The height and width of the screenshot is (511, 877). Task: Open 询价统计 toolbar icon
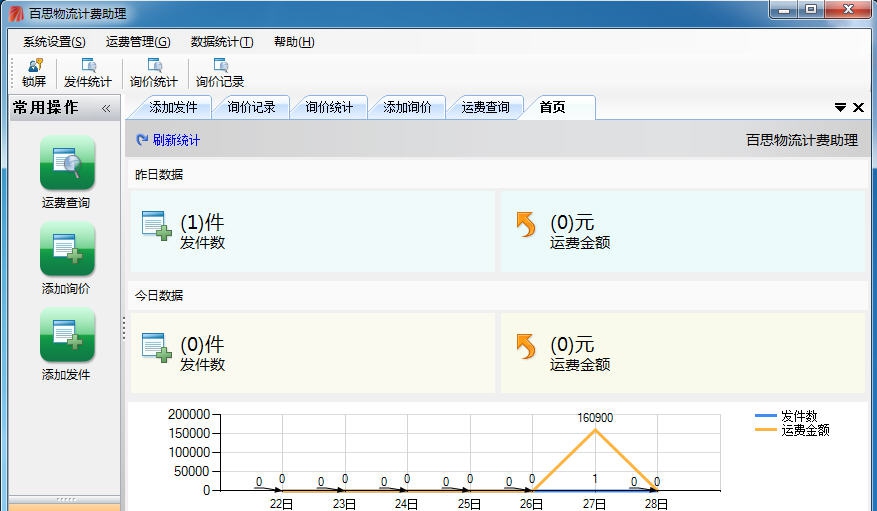point(154,73)
